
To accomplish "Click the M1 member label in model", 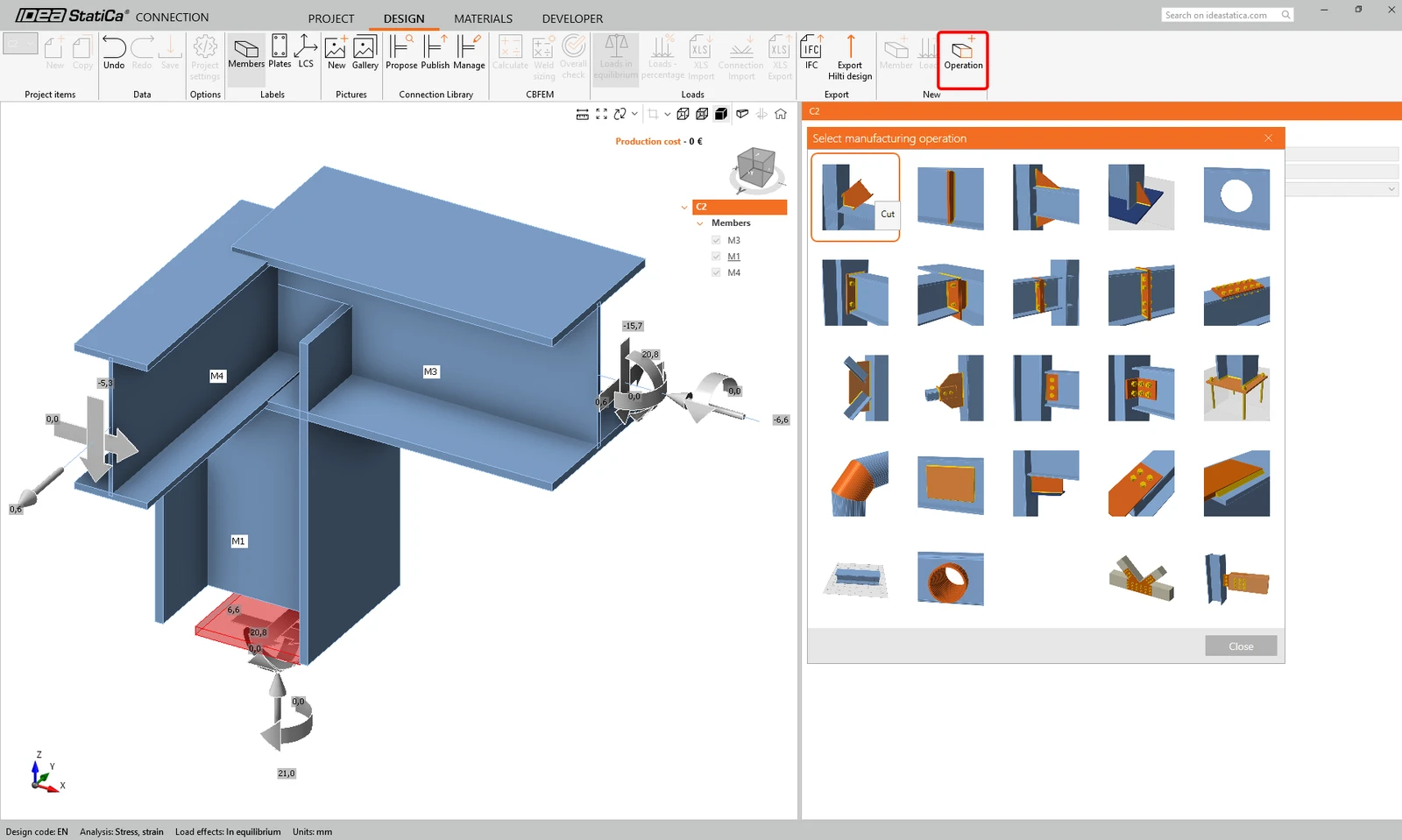I will pos(238,541).
